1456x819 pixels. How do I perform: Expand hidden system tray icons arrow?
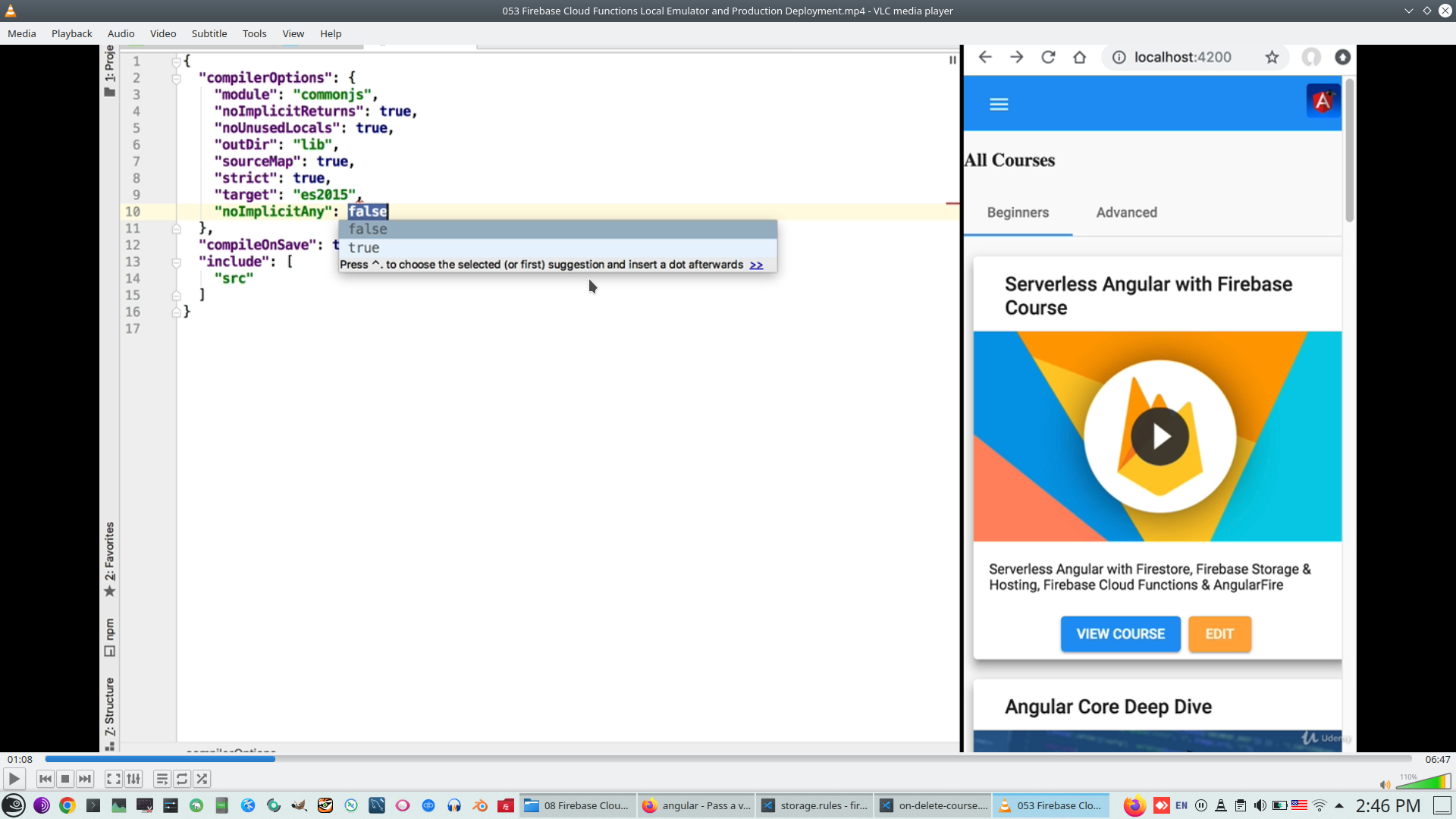tap(1339, 805)
